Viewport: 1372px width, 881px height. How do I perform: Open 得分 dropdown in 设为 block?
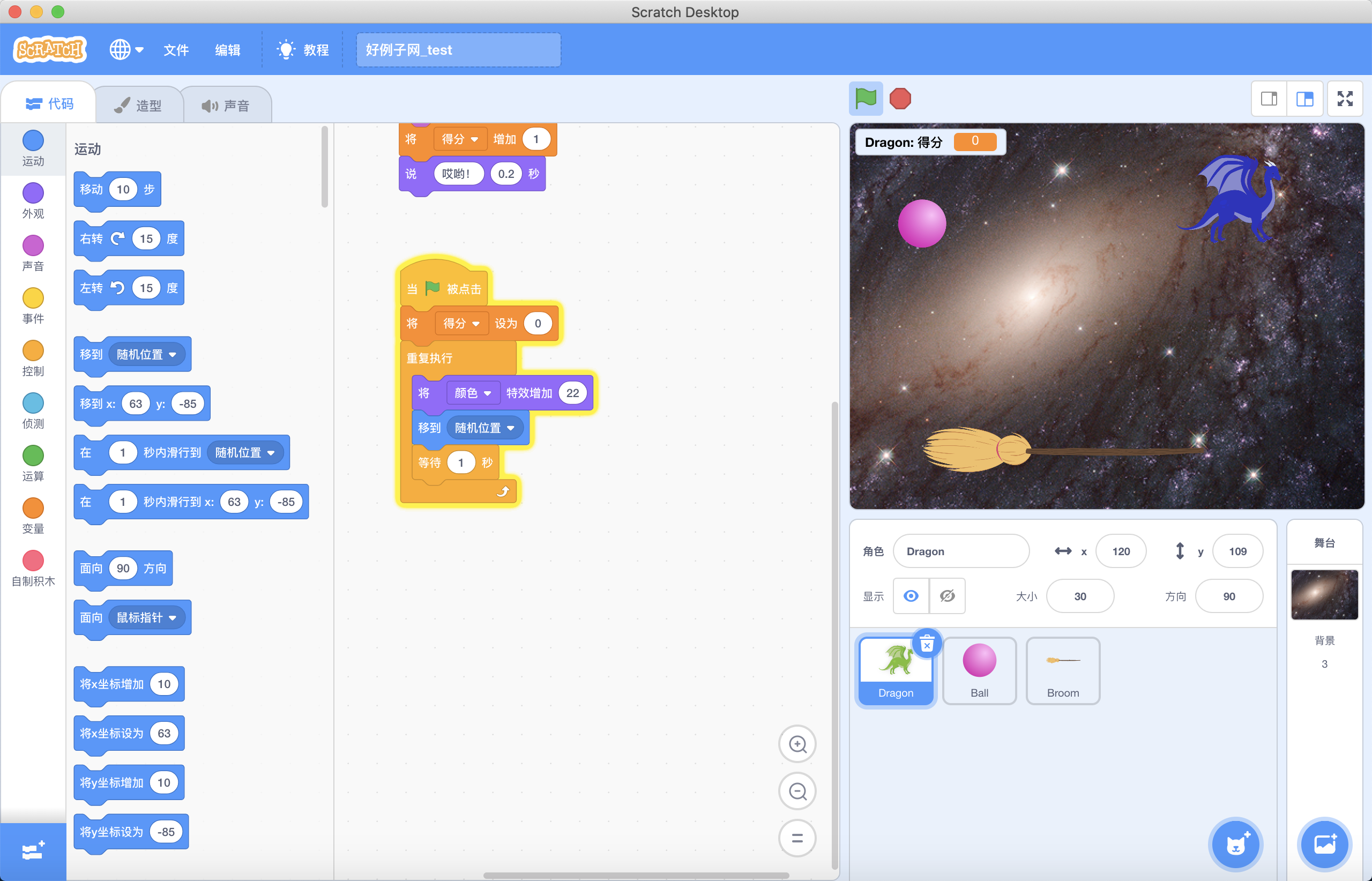tap(461, 323)
